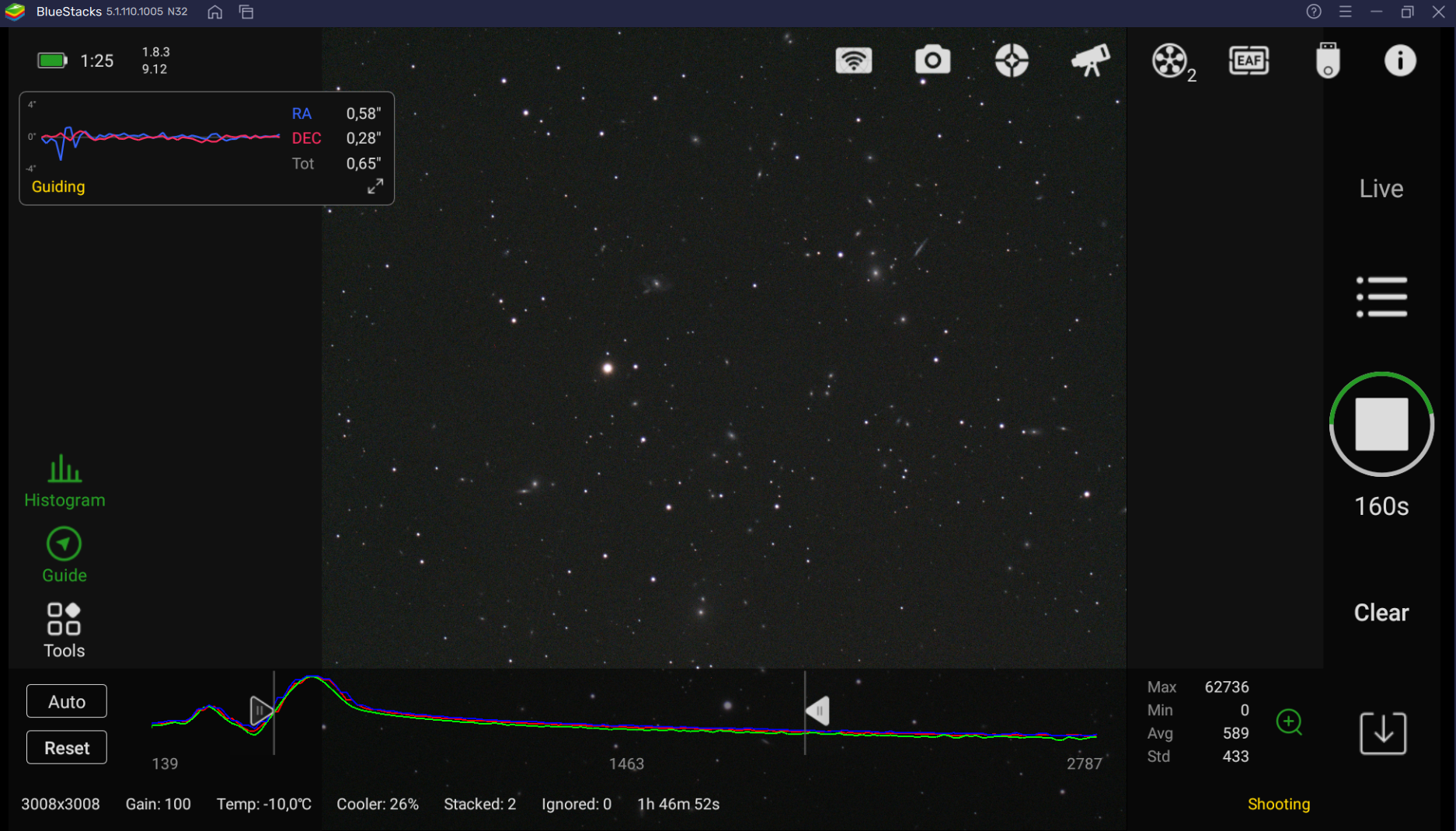Clear the live stack

[1381, 613]
